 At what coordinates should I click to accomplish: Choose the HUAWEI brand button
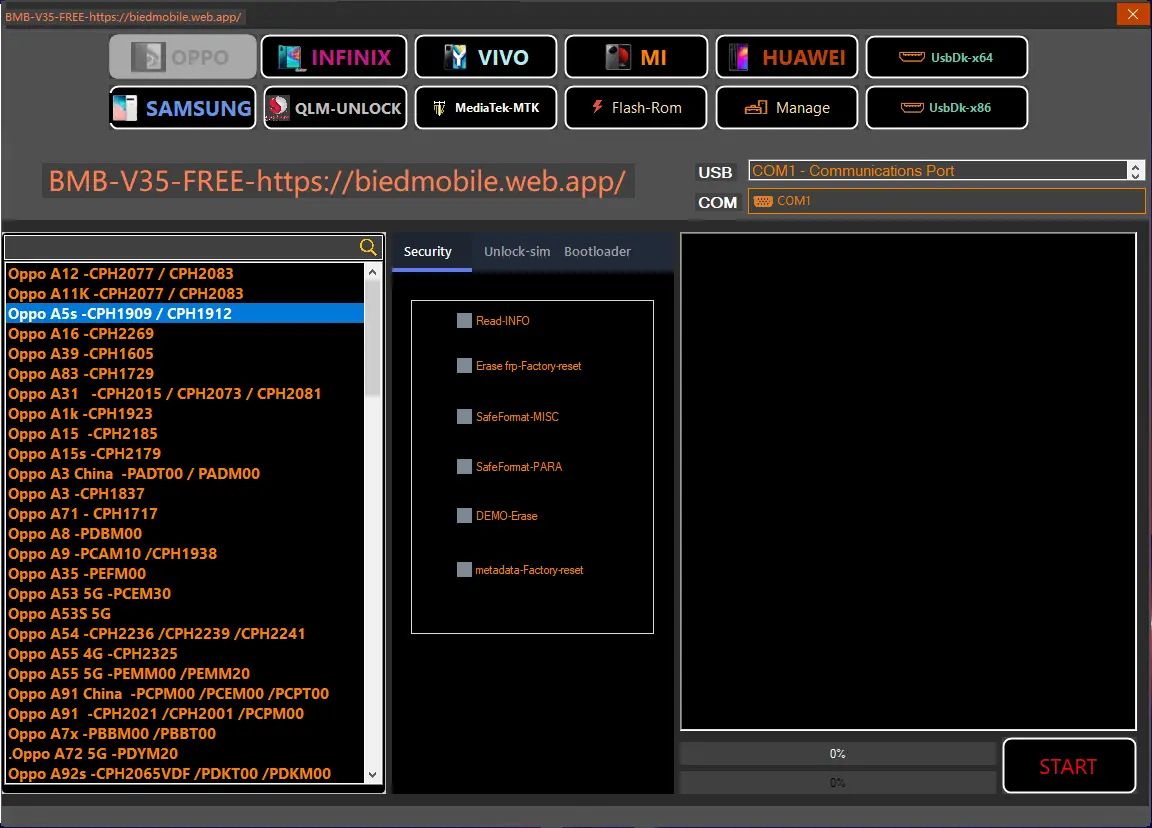[x=787, y=57]
